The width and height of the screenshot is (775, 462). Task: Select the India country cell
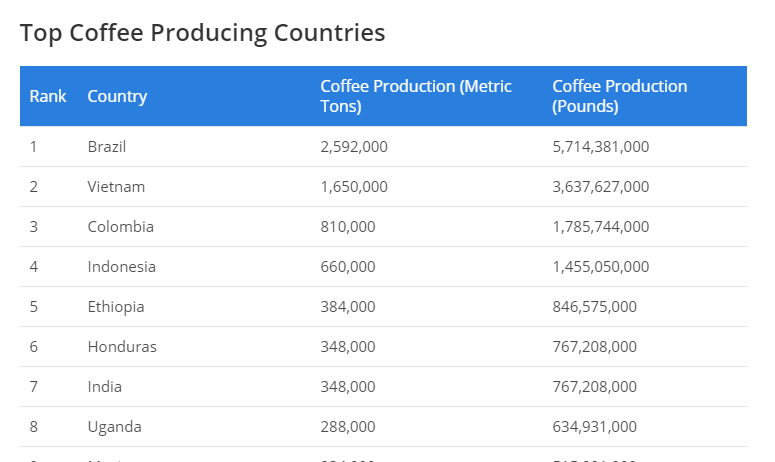[x=105, y=387]
